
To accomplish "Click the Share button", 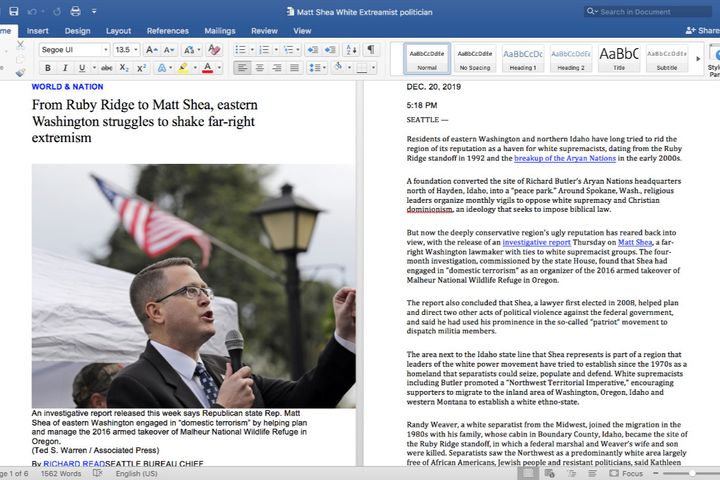I will coord(702,30).
